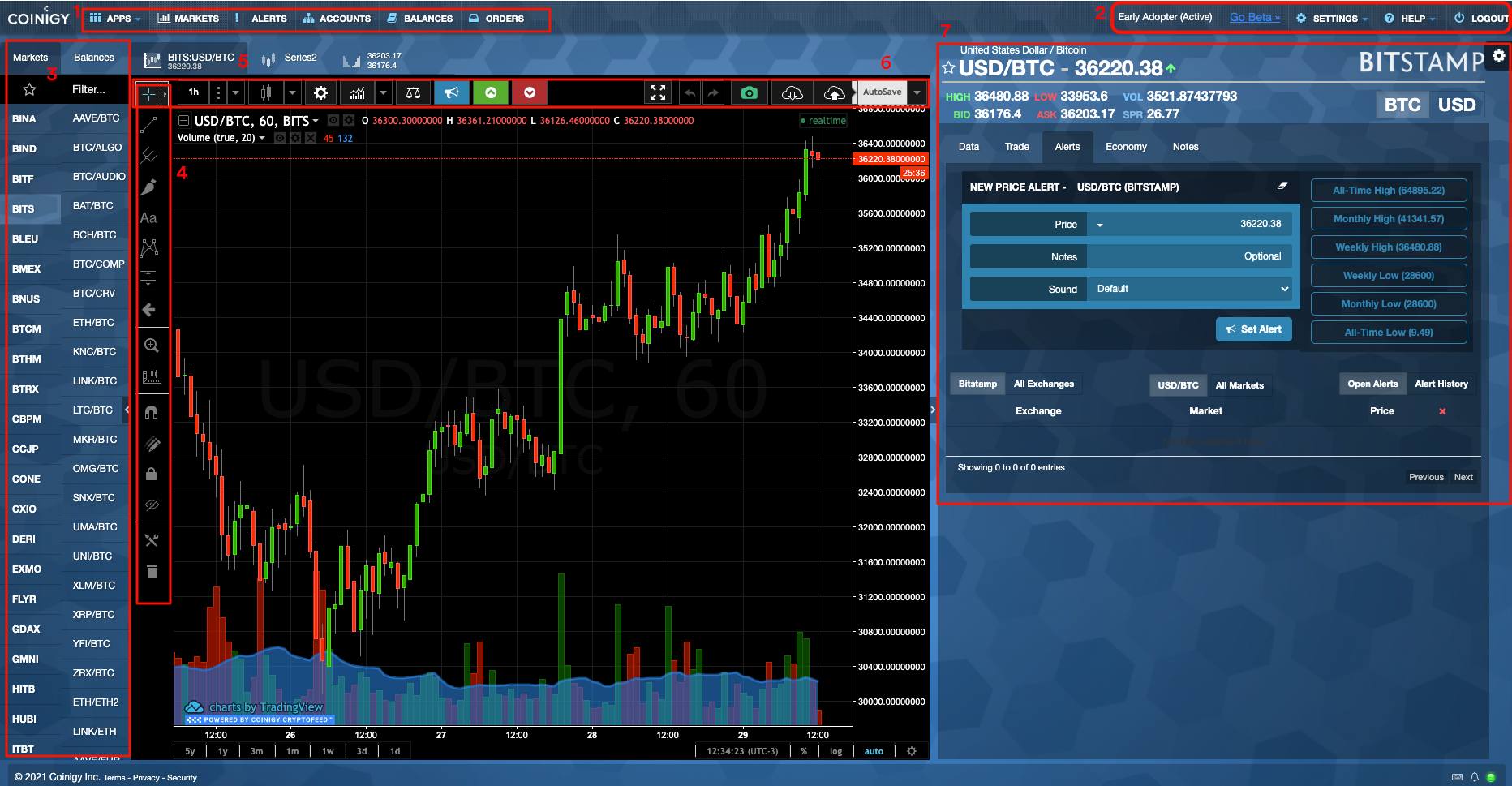Select the measure ruler tool
The height and width of the screenshot is (786, 1512).
(x=151, y=376)
